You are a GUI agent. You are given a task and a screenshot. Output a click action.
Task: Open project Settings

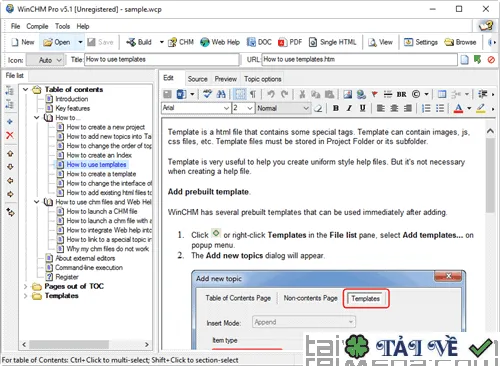point(421,42)
